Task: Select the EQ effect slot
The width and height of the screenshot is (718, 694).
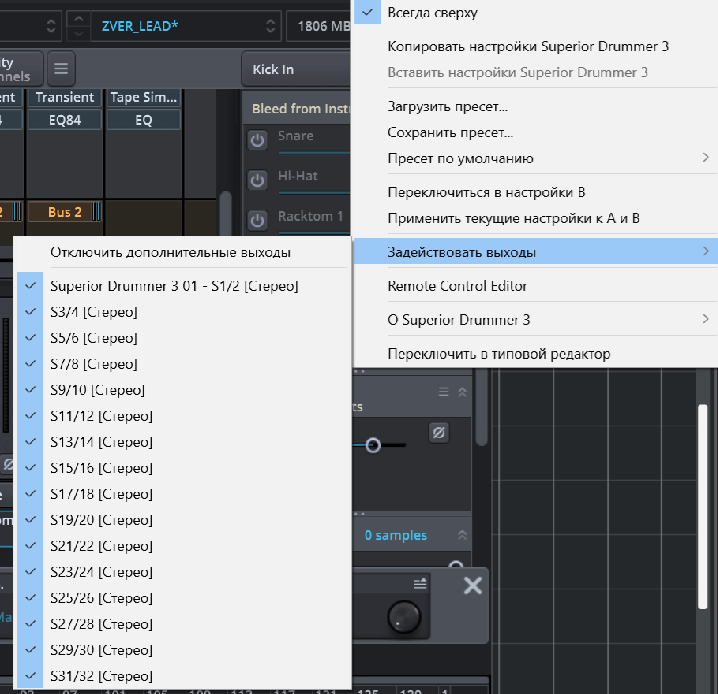Action: [143, 120]
